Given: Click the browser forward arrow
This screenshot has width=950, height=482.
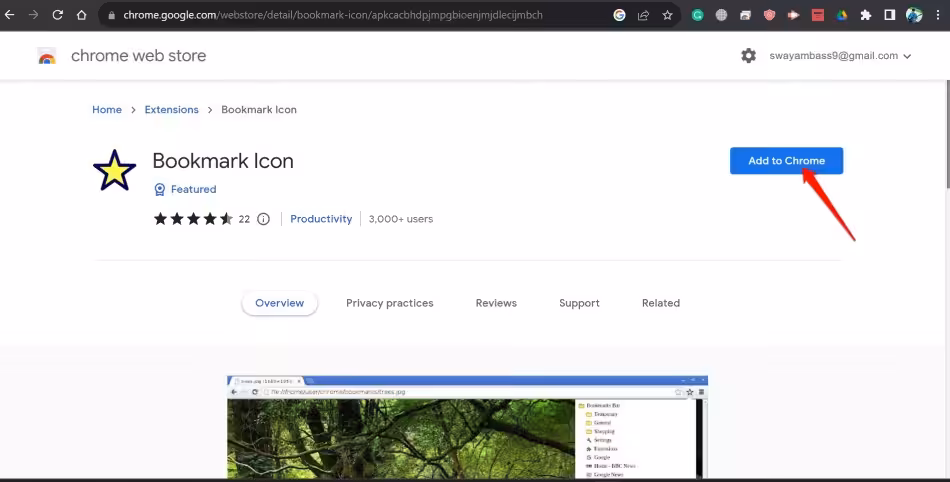Looking at the screenshot, I should (x=33, y=15).
